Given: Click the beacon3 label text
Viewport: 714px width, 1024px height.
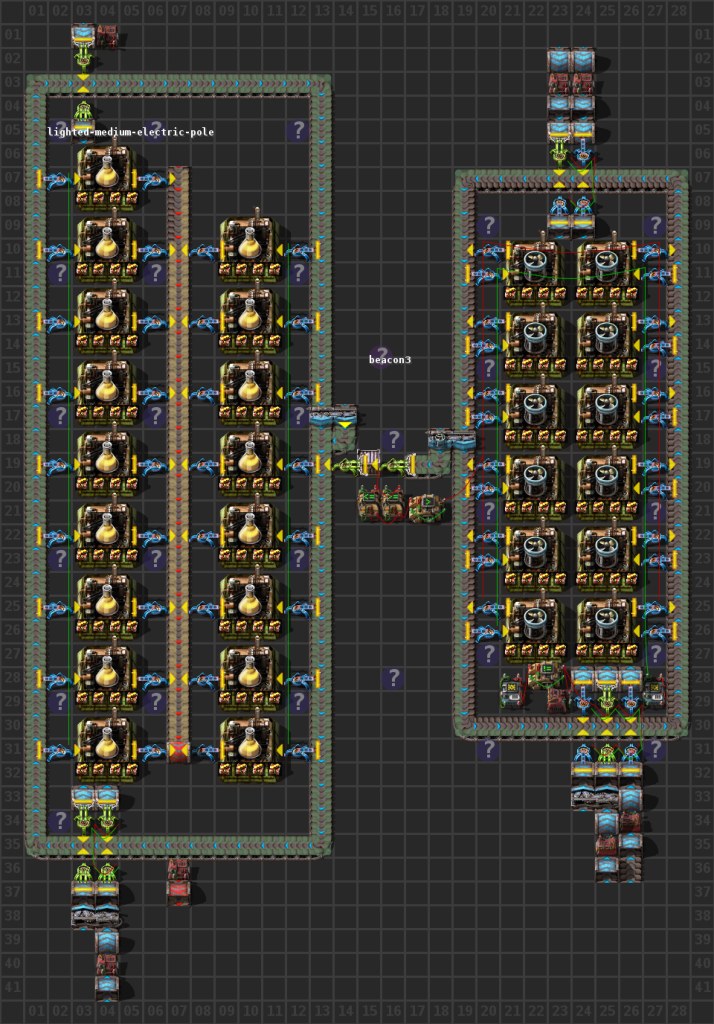Looking at the screenshot, I should click(390, 360).
